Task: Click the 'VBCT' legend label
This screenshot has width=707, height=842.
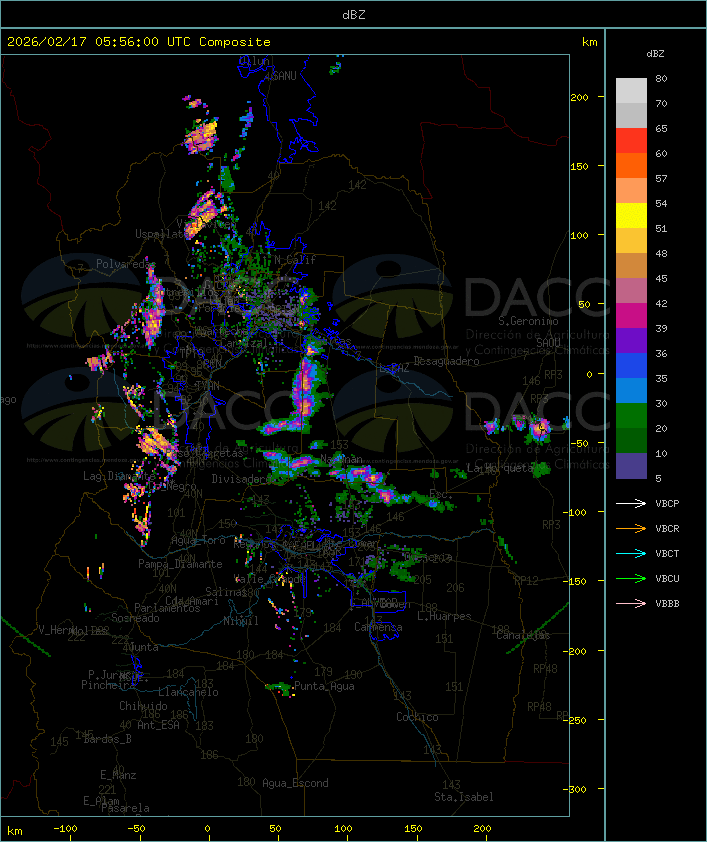Action: click(x=667, y=554)
